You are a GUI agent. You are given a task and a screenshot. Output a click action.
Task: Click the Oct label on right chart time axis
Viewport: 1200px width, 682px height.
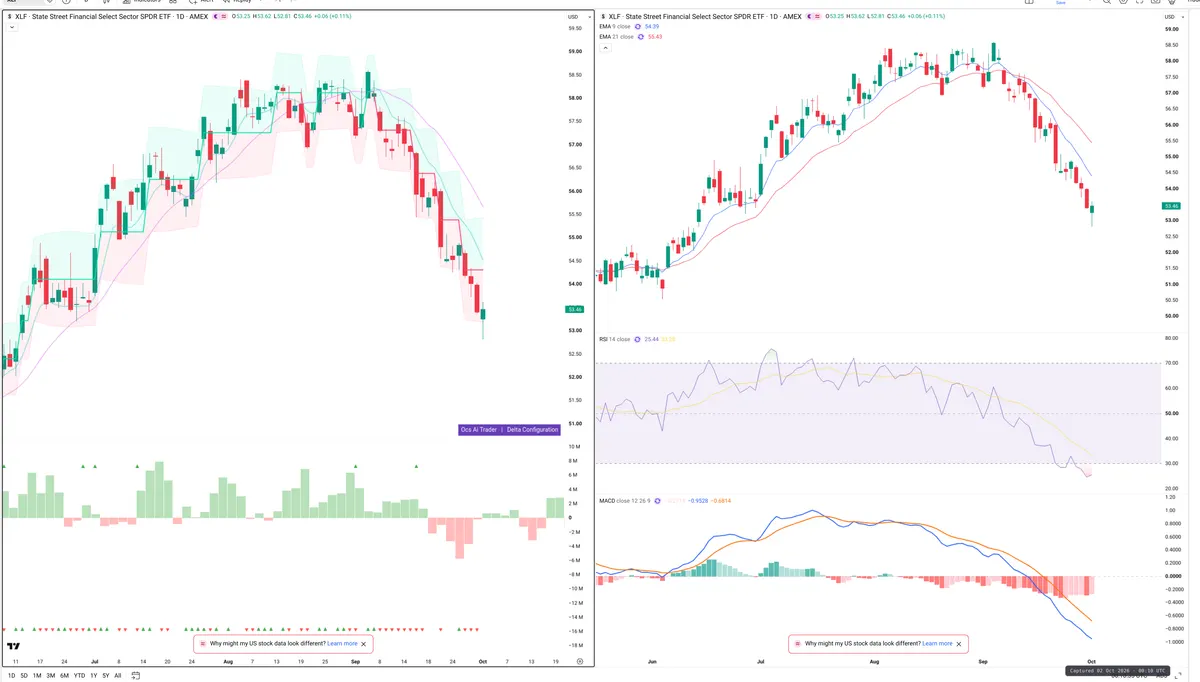coord(1090,662)
